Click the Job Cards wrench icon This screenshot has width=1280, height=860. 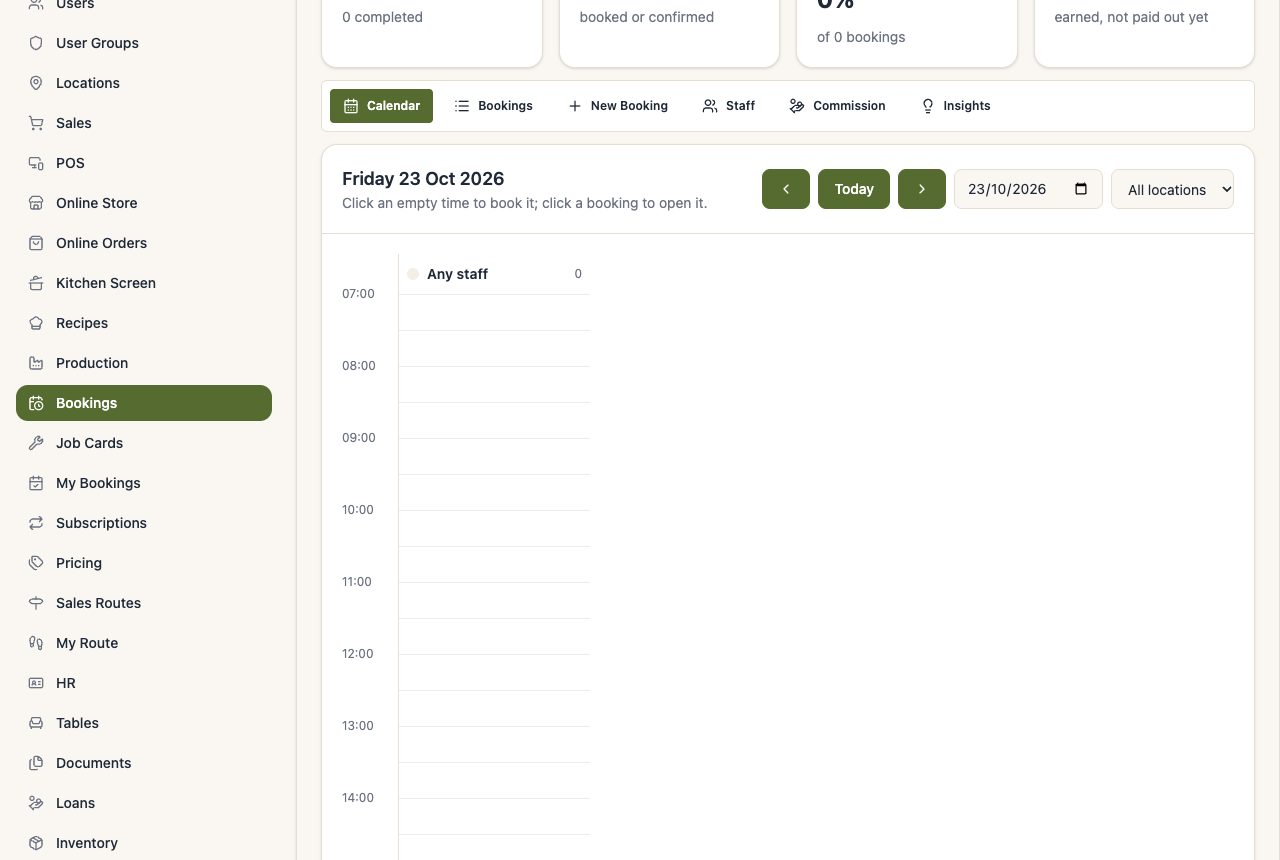pos(36,443)
